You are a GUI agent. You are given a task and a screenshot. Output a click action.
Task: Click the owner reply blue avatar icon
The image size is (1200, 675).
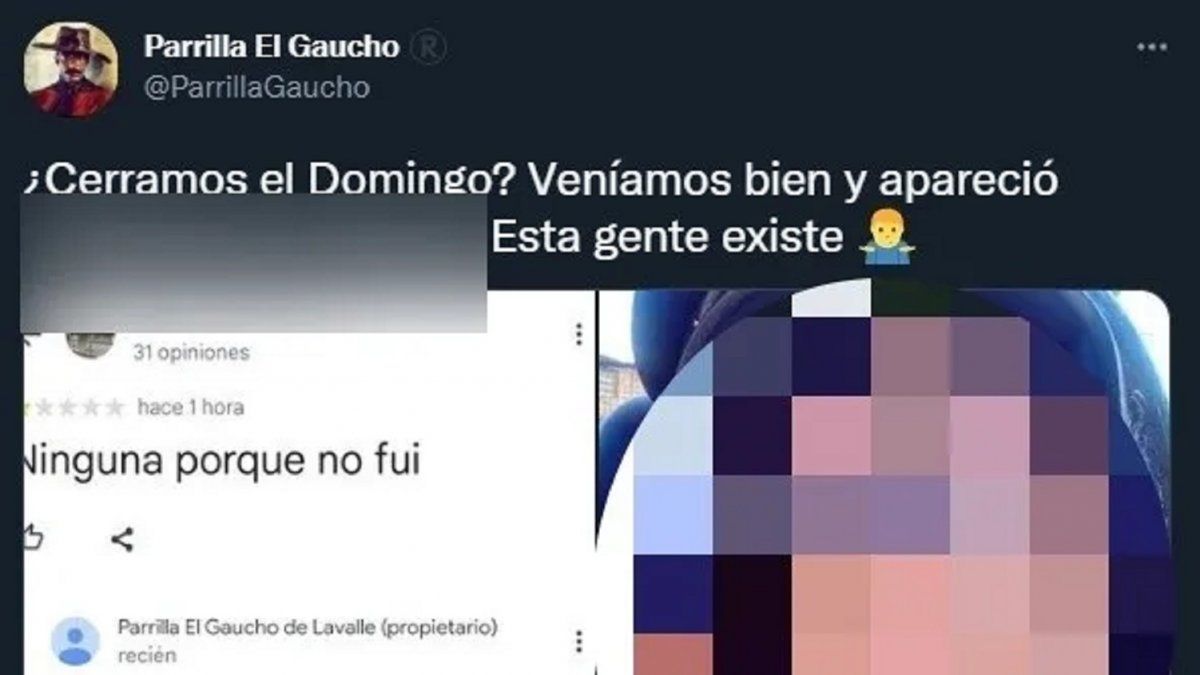click(76, 641)
